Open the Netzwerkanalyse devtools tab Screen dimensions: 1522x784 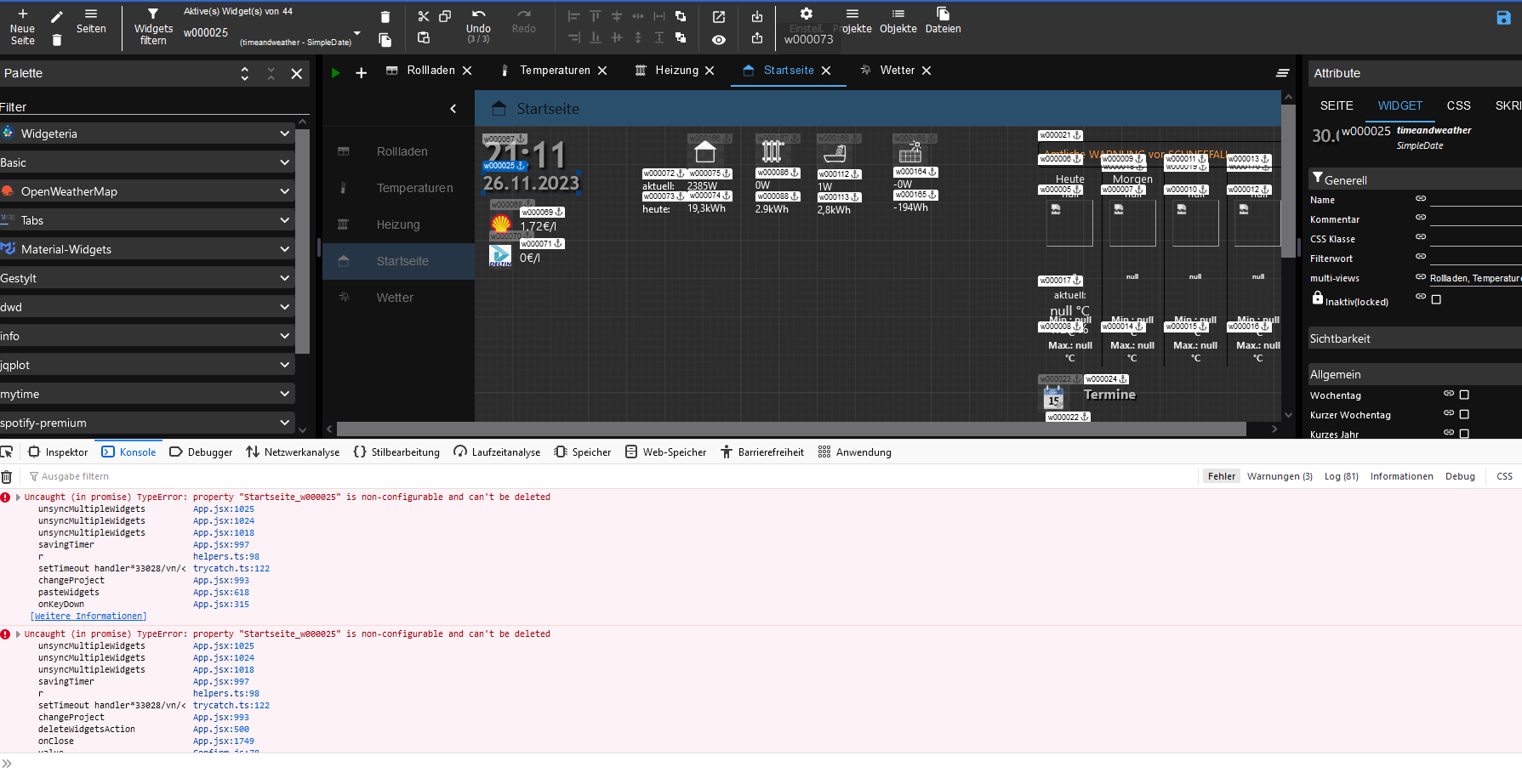[293, 452]
